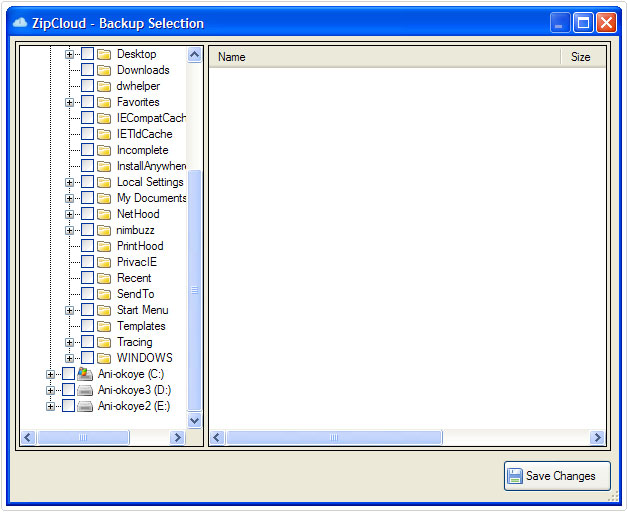Expand the Ani-okoye3 (D:) drive node
Screen dimensions: 628x512
[50, 390]
